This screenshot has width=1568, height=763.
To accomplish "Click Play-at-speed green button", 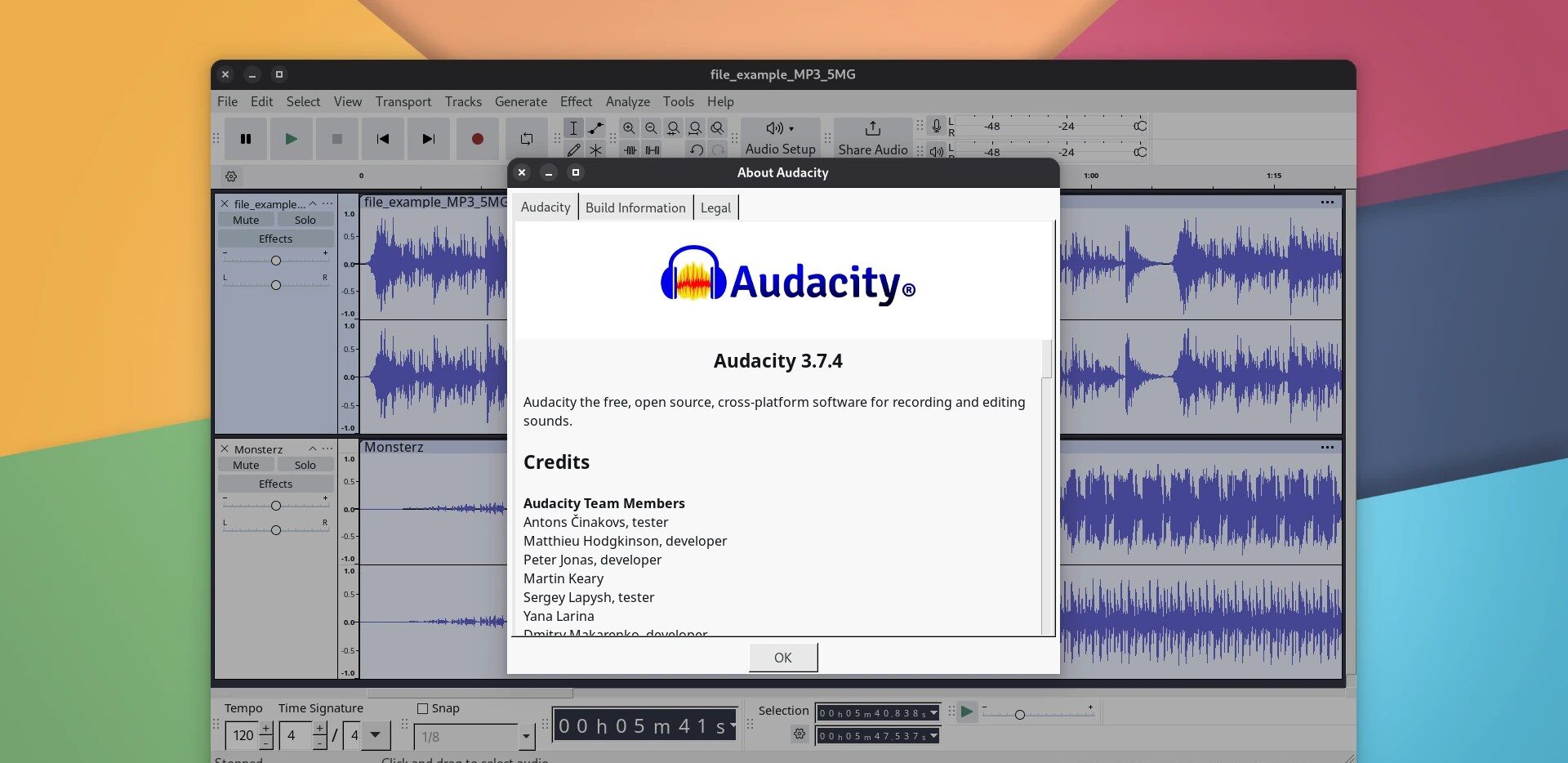I will (966, 712).
